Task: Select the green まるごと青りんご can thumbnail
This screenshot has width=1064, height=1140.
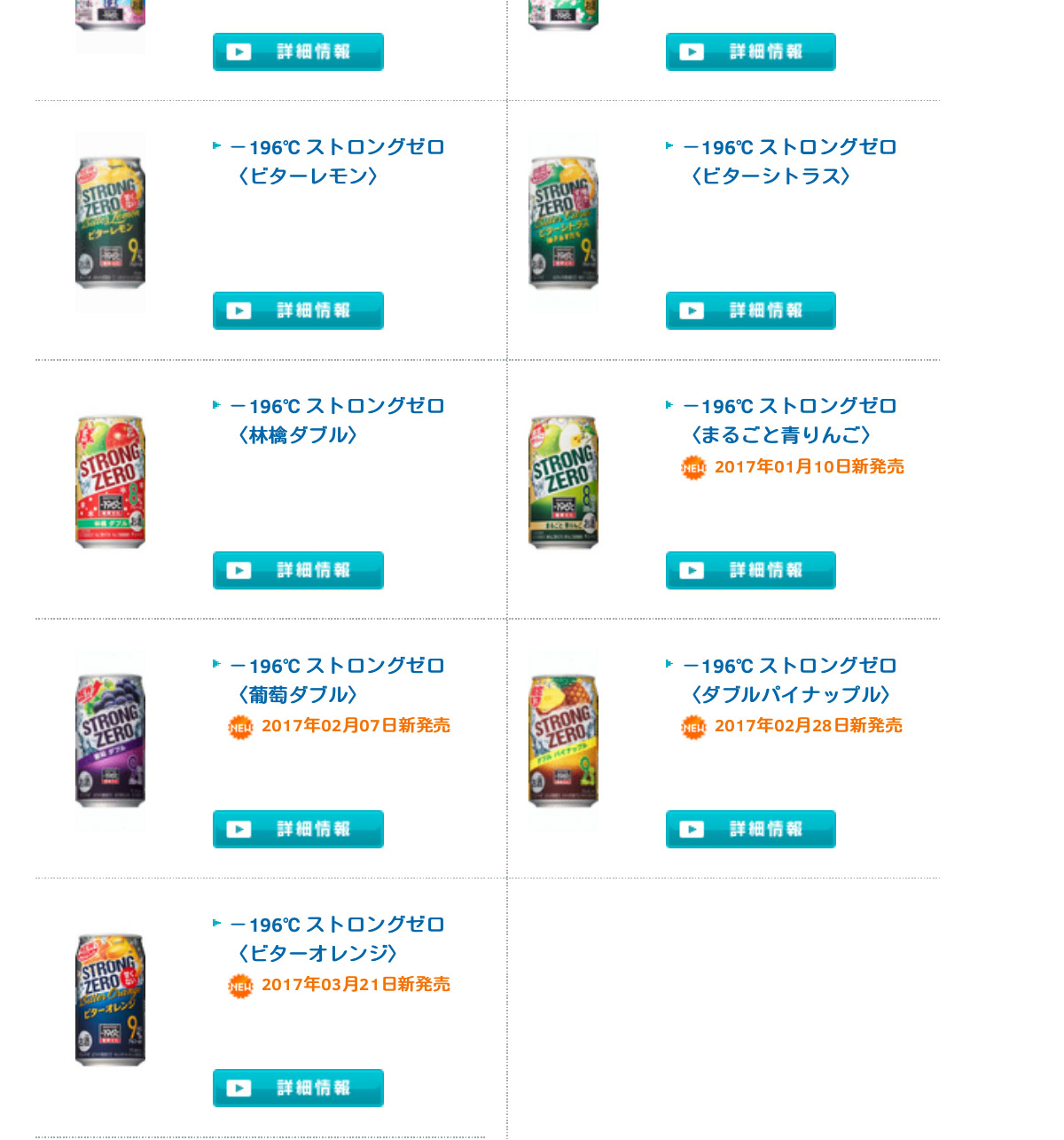Action: pyautogui.click(x=563, y=481)
